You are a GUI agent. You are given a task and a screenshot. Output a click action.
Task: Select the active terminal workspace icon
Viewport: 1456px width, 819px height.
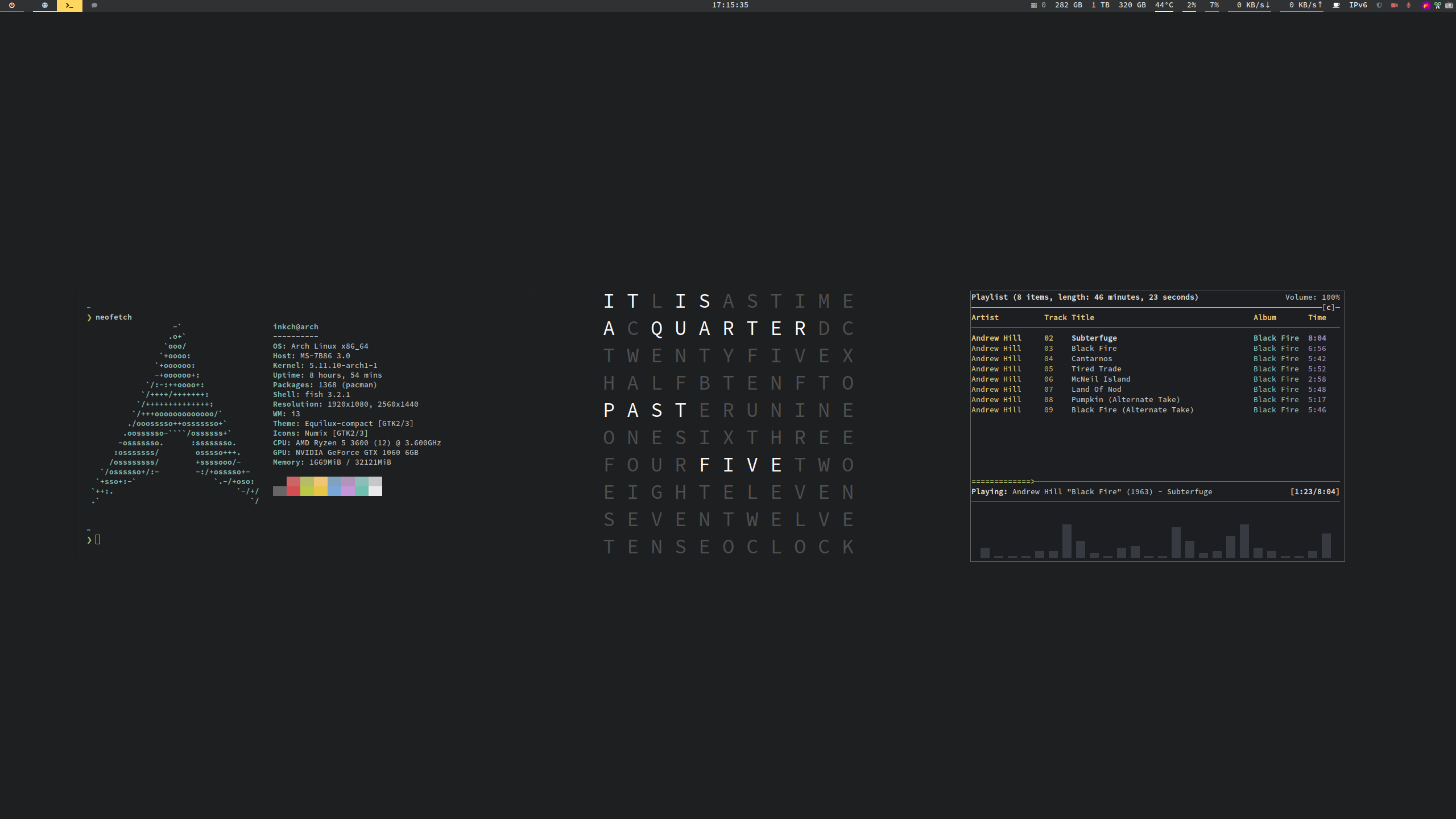[69, 5]
